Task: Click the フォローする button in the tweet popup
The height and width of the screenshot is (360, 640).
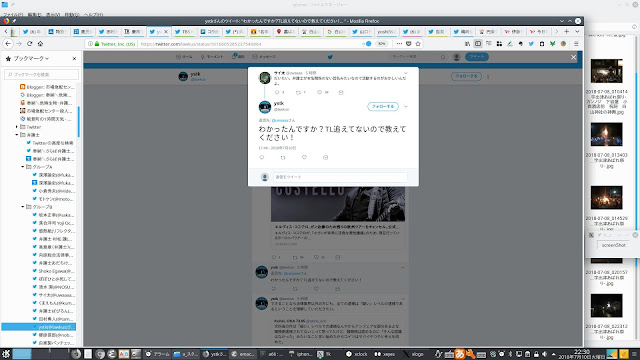Action: click(383, 107)
